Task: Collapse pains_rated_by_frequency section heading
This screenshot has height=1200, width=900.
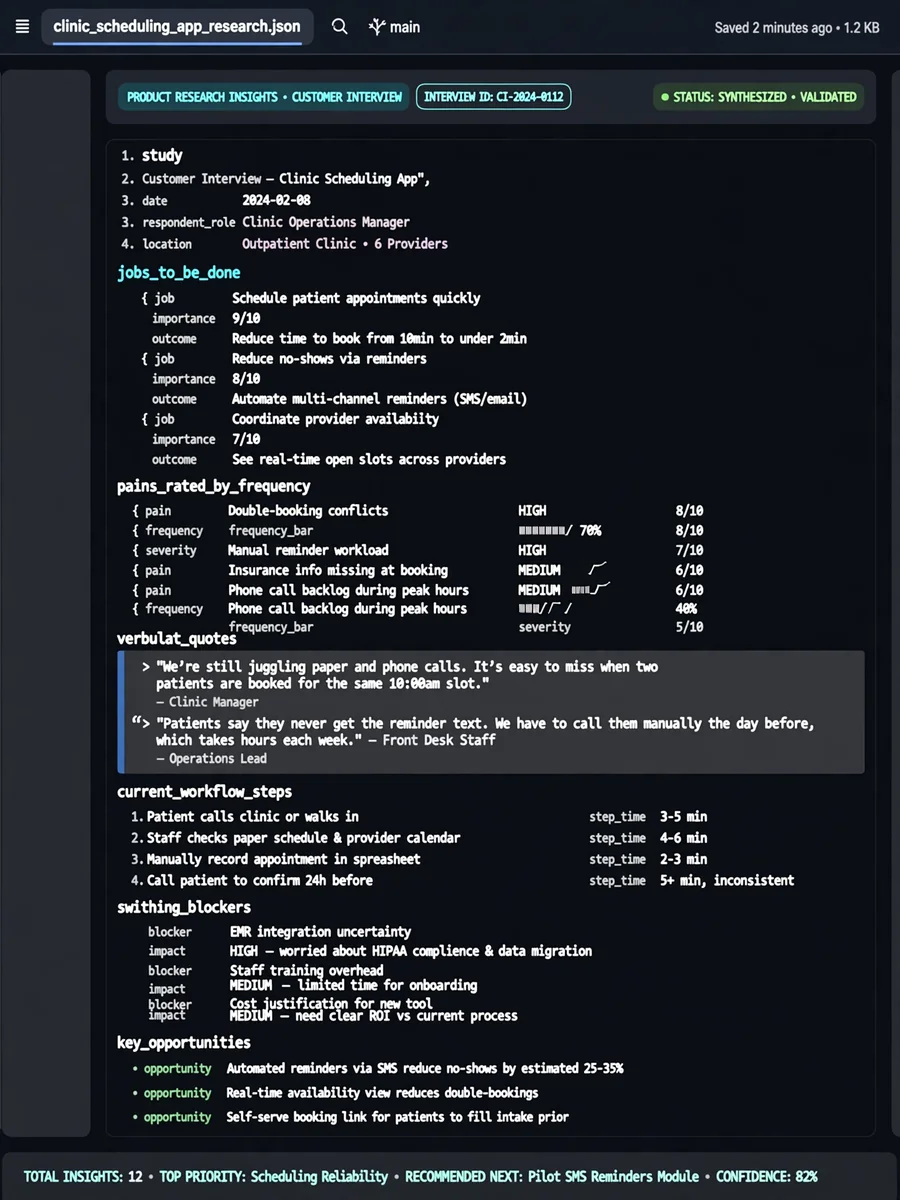Action: click(x=213, y=486)
